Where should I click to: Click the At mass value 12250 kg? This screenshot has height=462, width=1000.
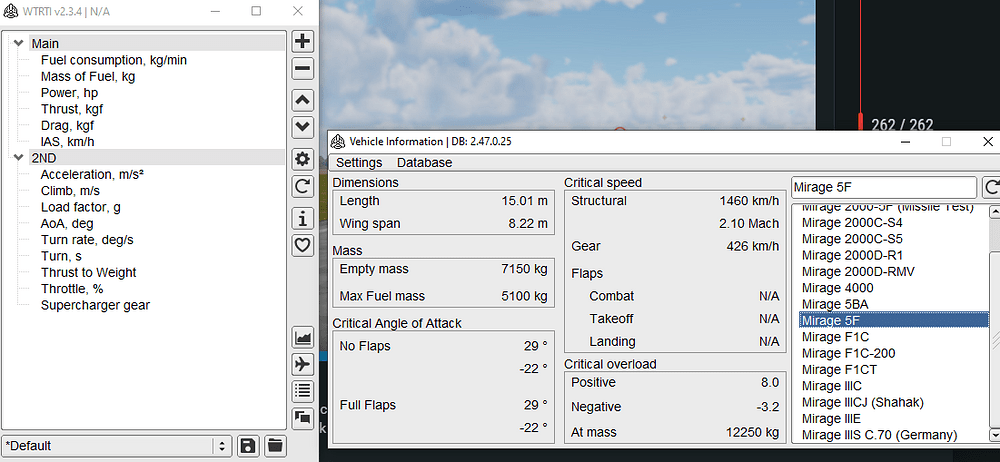click(752, 432)
